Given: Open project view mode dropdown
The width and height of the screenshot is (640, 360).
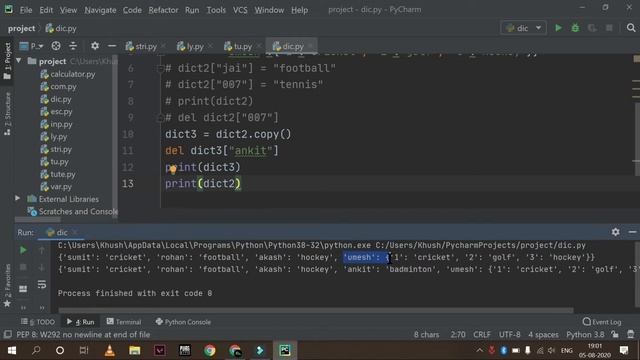Looking at the screenshot, I should click(x=31, y=46).
